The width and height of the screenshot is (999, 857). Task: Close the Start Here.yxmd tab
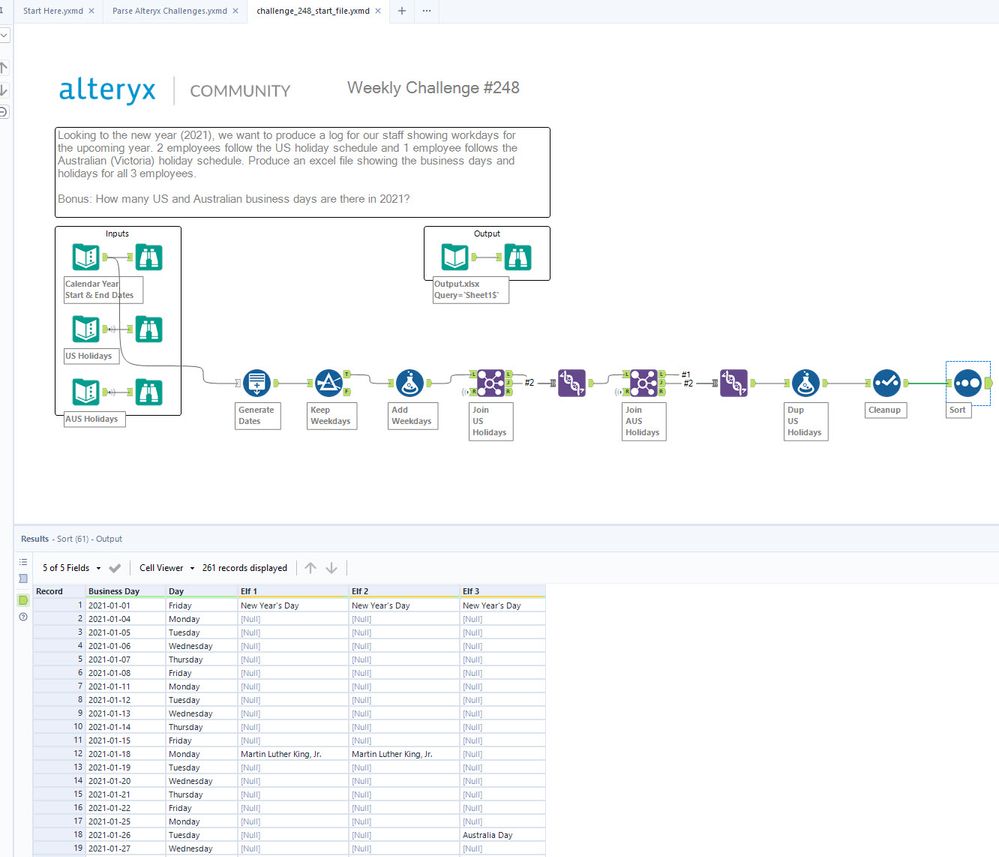tap(92, 11)
